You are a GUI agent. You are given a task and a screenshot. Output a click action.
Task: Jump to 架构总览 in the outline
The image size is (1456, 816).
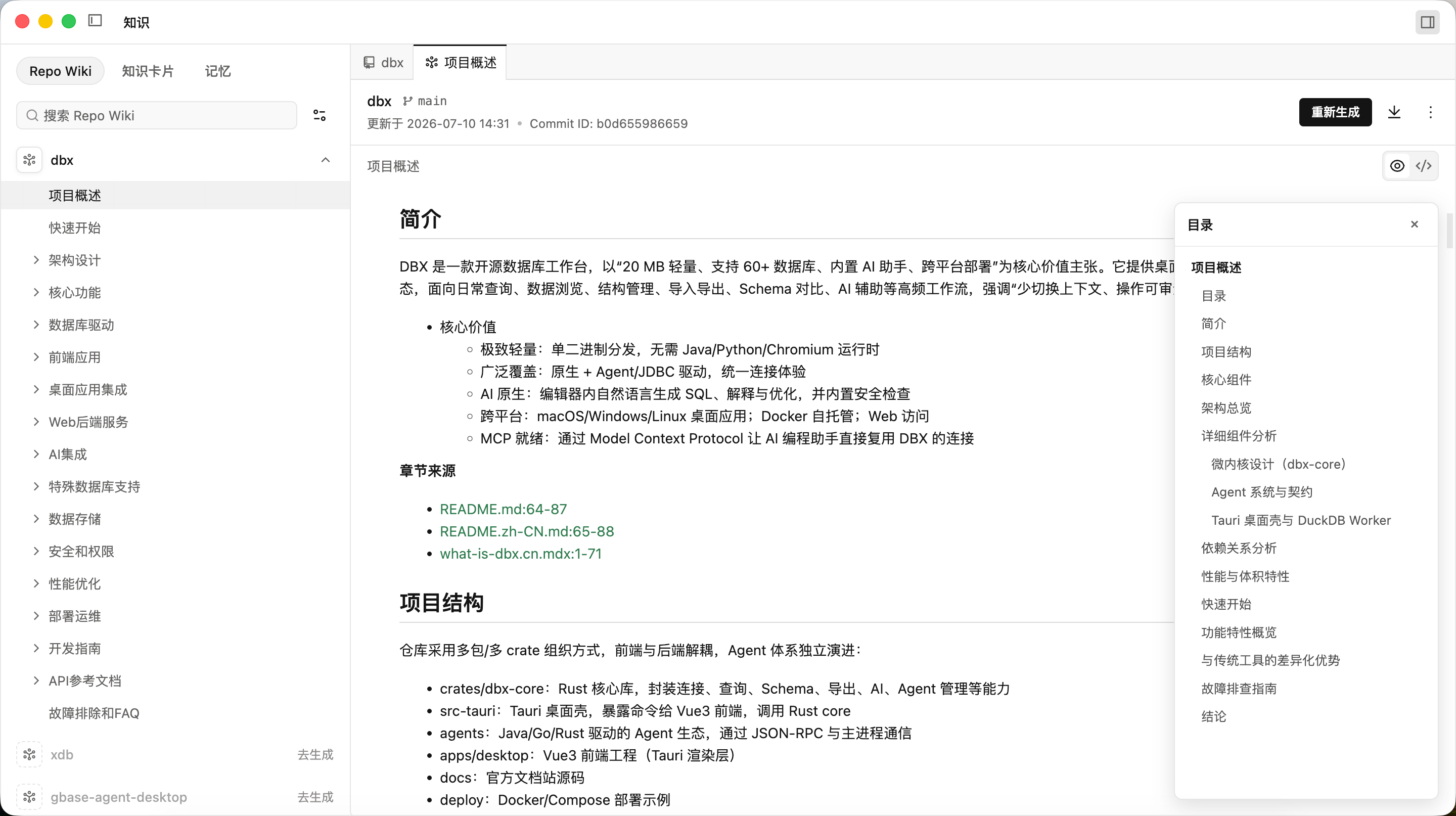coord(1226,408)
